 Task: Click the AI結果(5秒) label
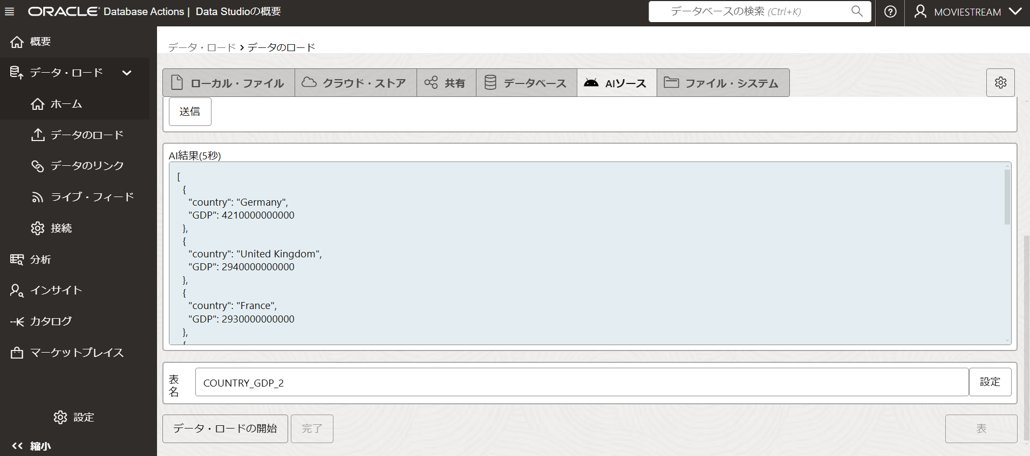click(195, 156)
